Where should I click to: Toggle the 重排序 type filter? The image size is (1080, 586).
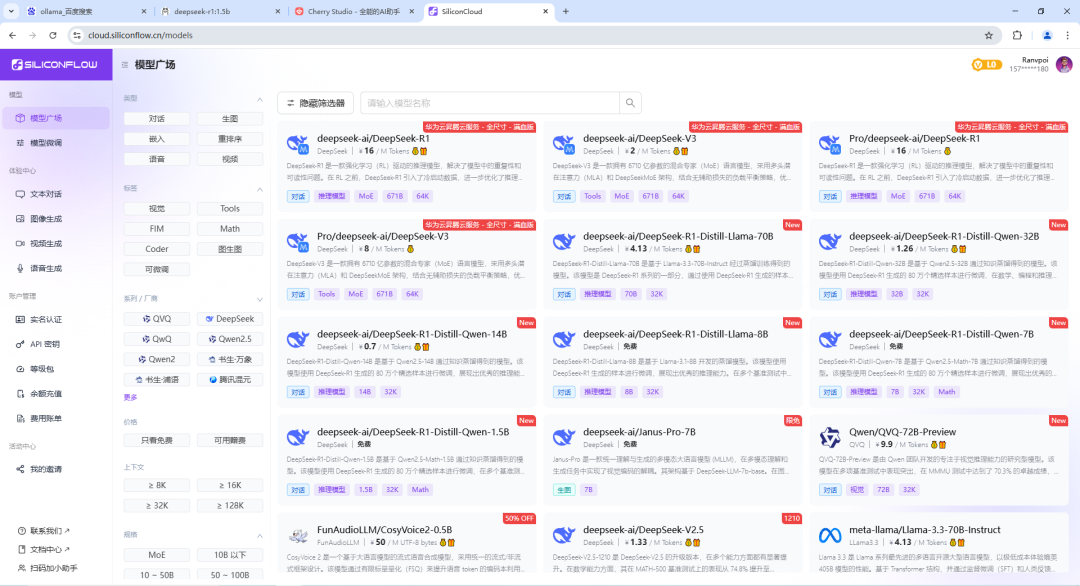coord(230,139)
